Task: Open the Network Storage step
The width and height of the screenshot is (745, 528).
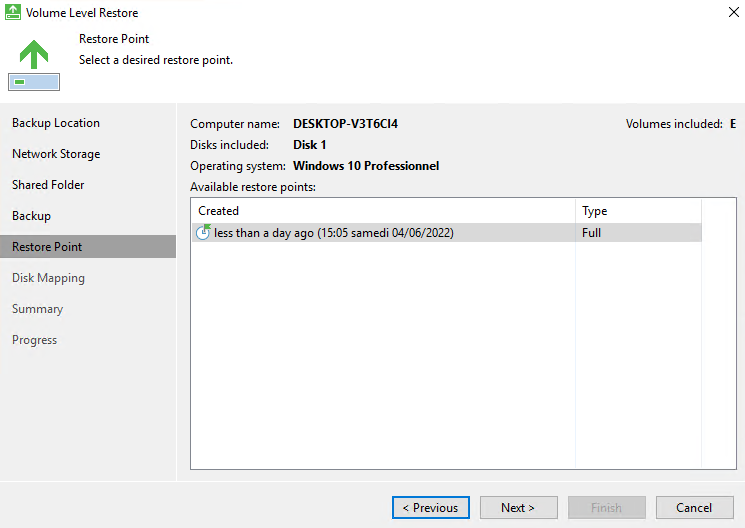Action: [x=56, y=154]
